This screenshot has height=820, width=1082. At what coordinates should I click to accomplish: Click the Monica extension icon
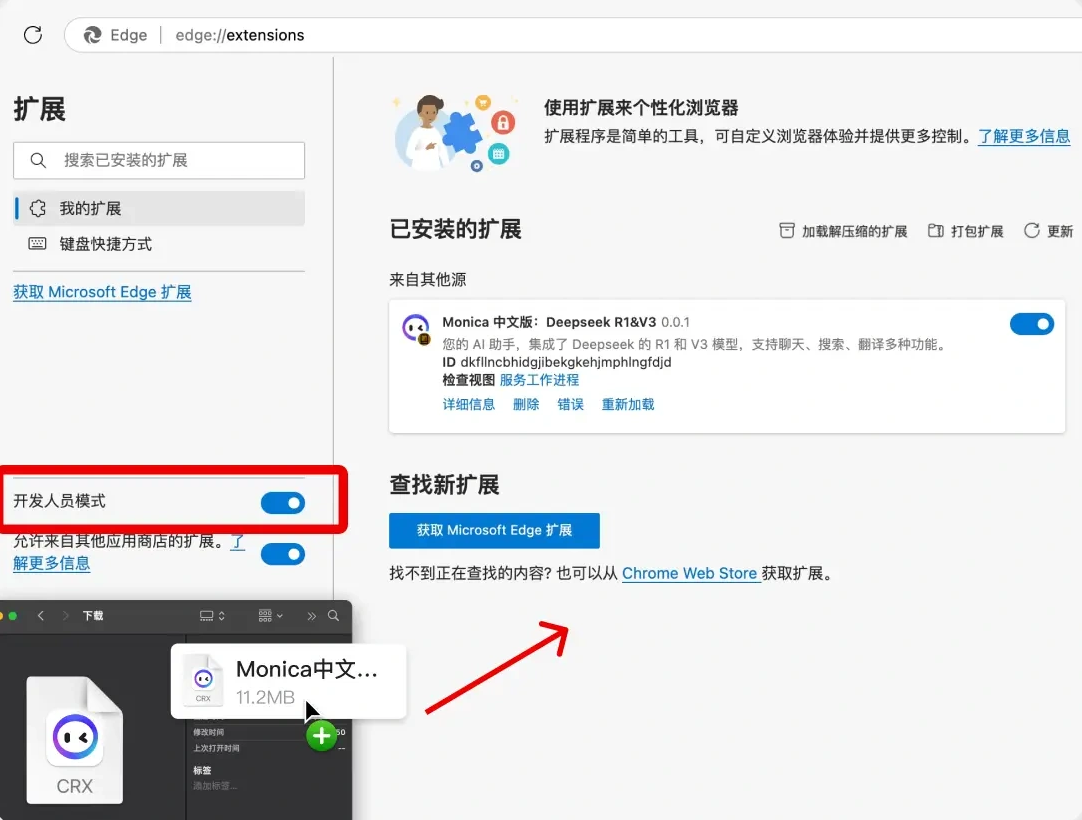[x=416, y=329]
